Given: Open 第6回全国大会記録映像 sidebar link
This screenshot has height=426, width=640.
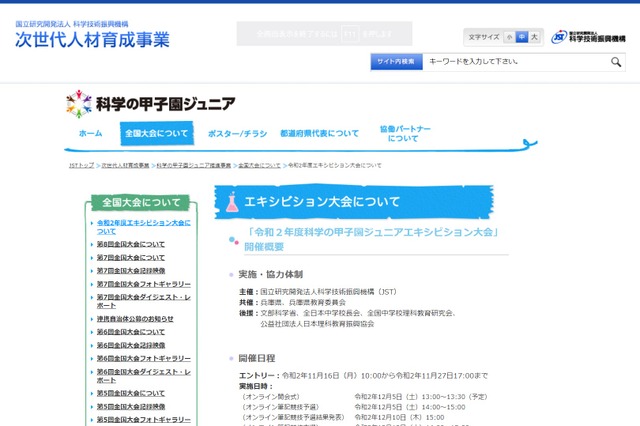Looking at the screenshot, I should point(131,345).
